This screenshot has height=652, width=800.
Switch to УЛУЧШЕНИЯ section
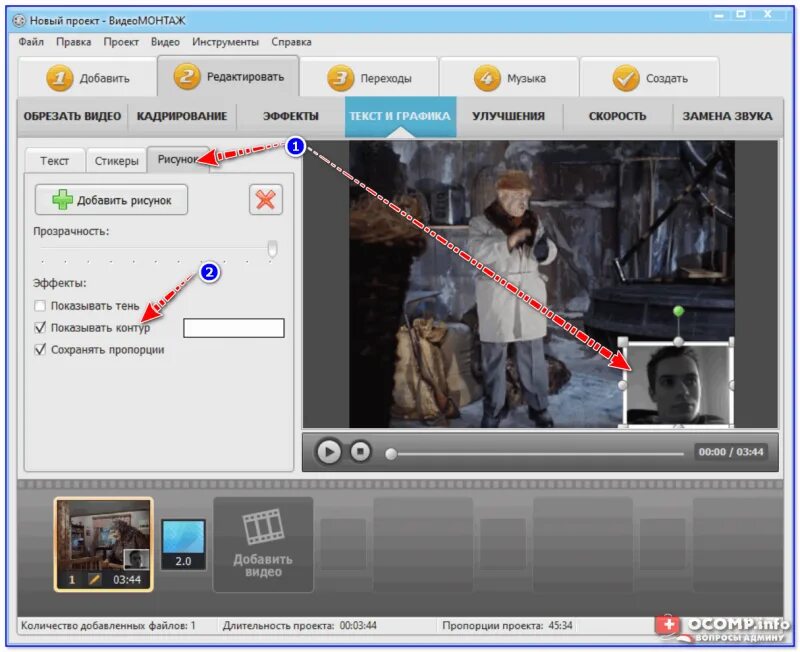click(x=509, y=116)
